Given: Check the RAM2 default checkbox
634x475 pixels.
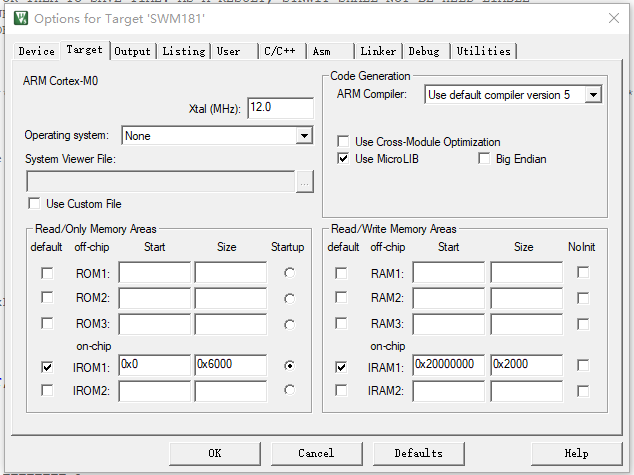Looking at the screenshot, I should pos(341,298).
